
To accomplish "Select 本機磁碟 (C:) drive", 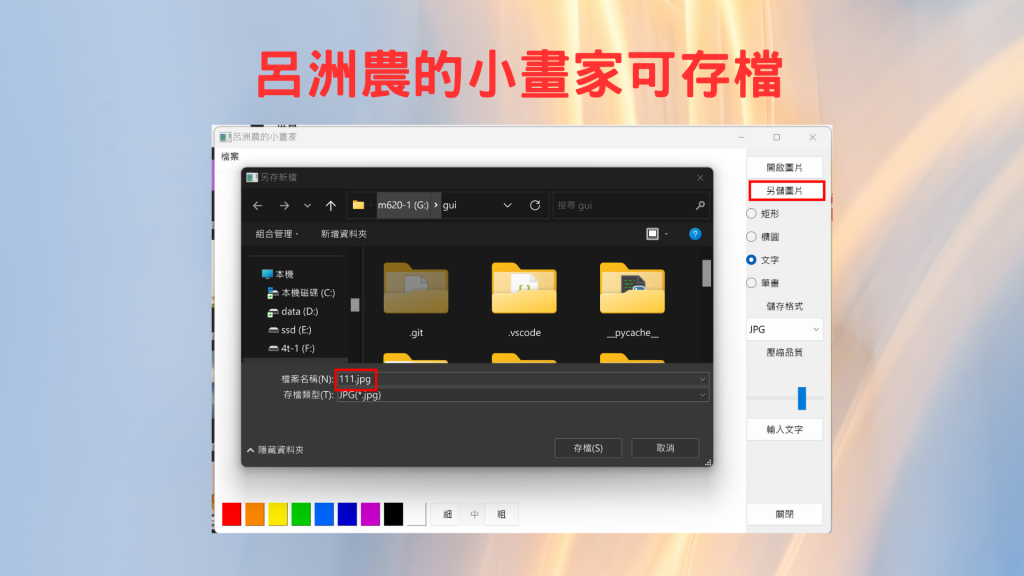I will pos(301,293).
